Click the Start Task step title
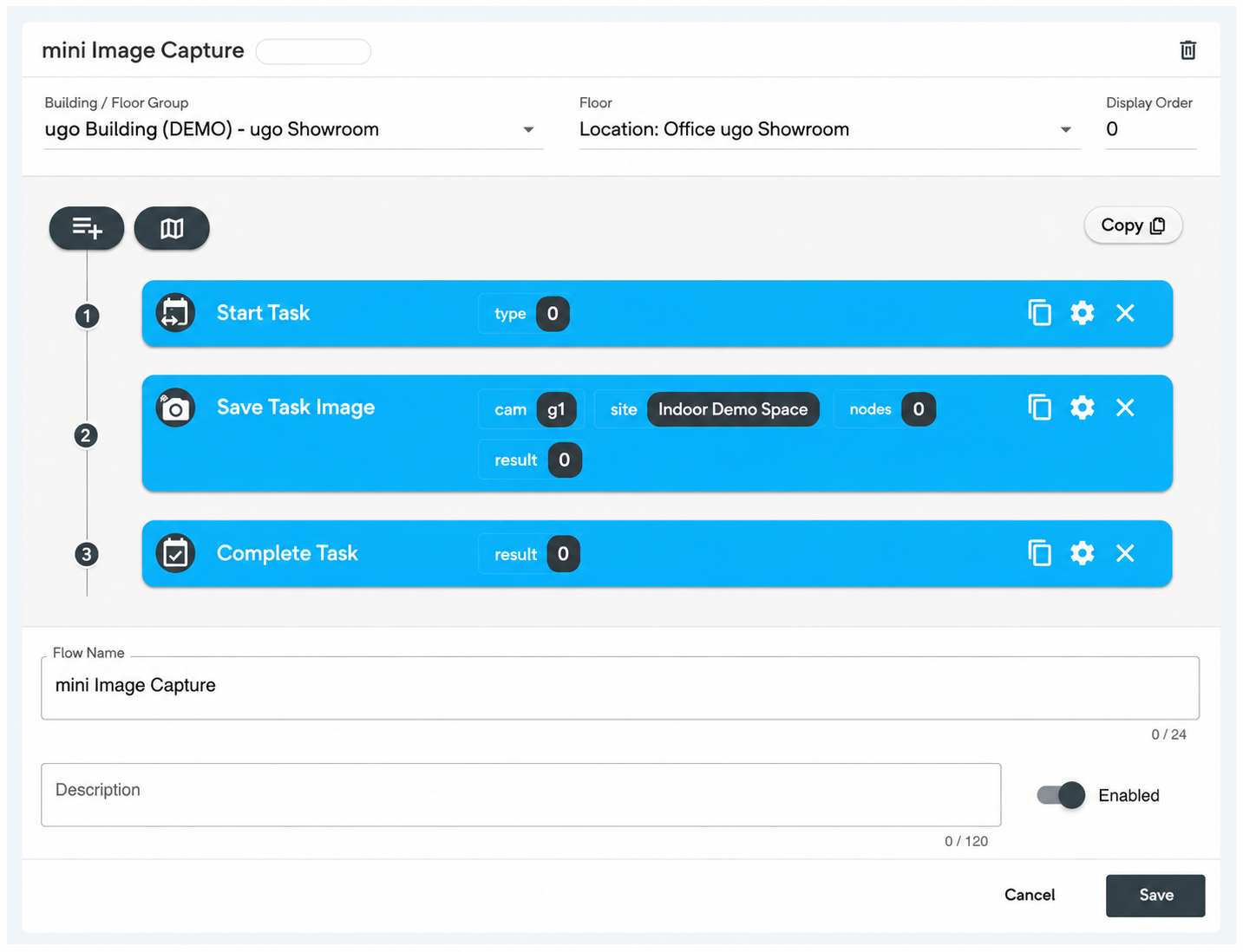The width and height of the screenshot is (1243, 952). tap(263, 313)
